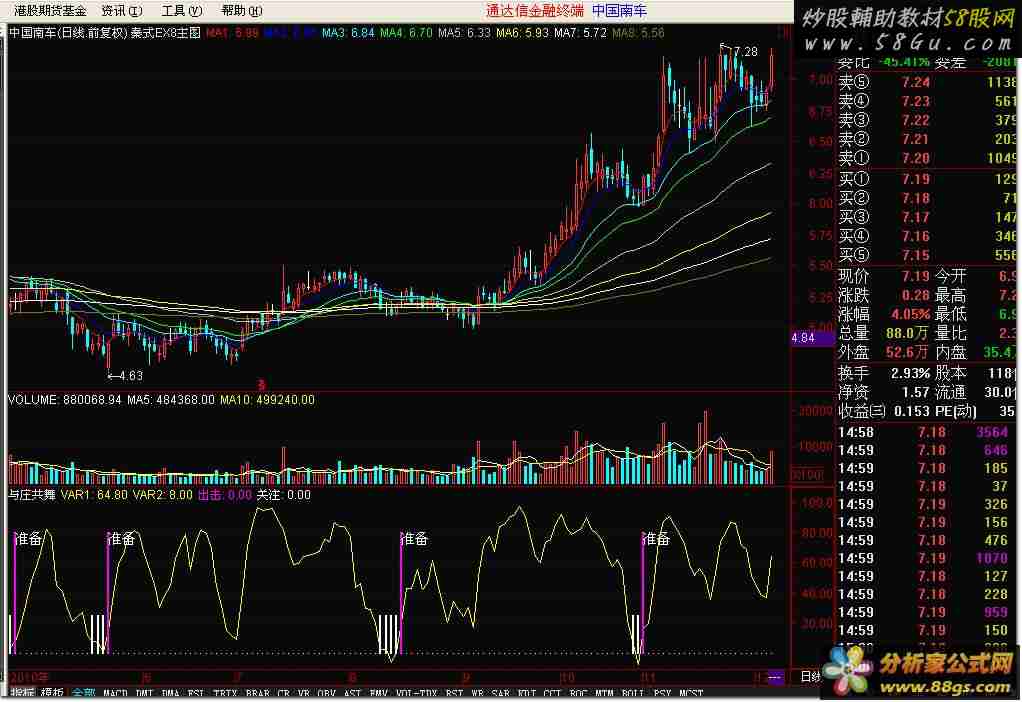Select the BRAR indicator tab
This screenshot has height=702, width=1022.
[x=258, y=694]
